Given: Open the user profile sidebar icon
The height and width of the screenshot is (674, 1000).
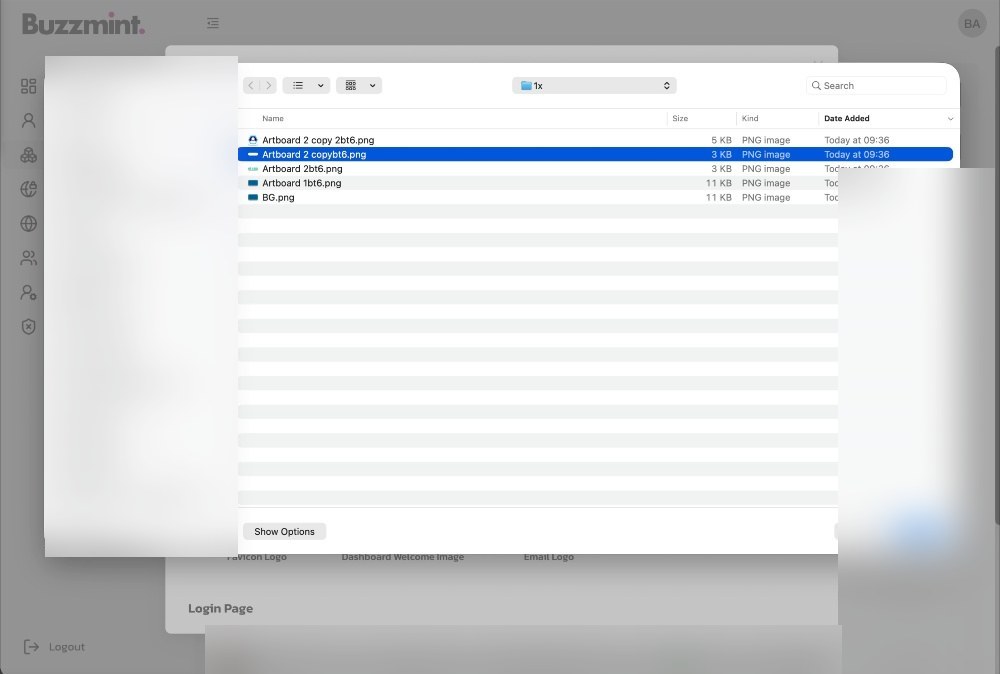Looking at the screenshot, I should pyautogui.click(x=29, y=121).
